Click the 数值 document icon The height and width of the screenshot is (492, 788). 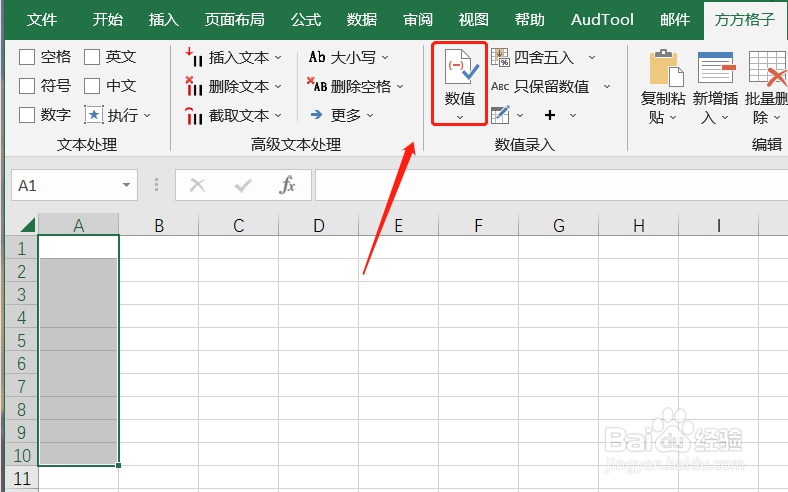[x=460, y=66]
